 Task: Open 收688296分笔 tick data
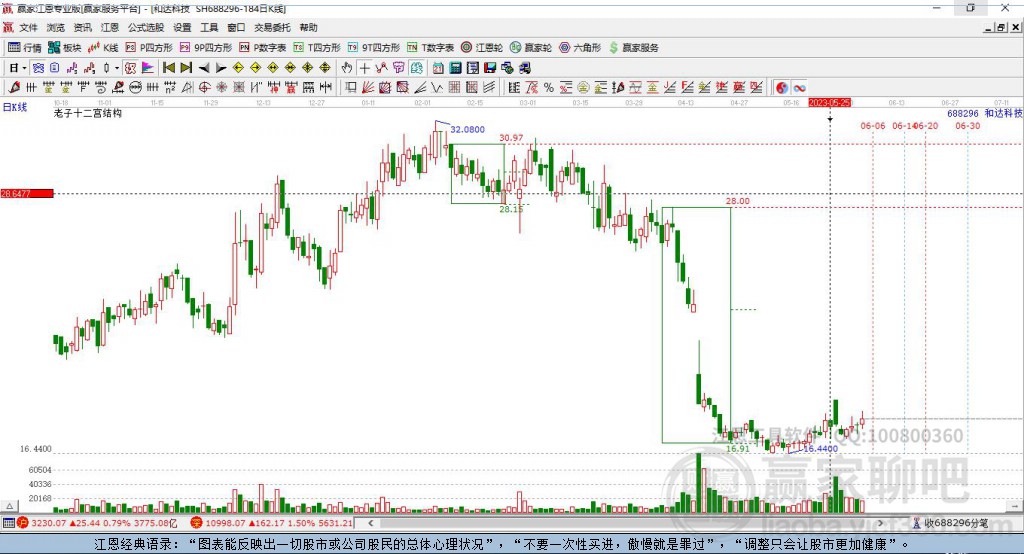(951, 523)
